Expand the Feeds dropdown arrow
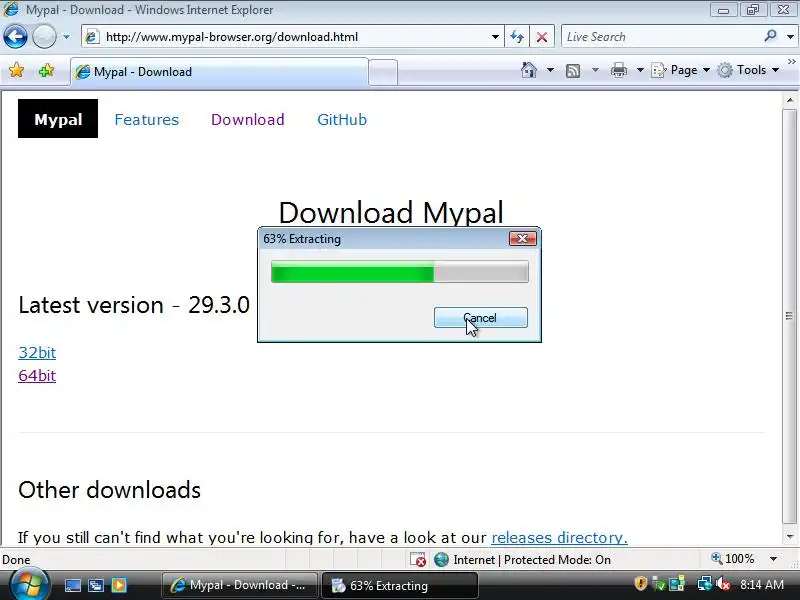The width and height of the screenshot is (800, 600). [595, 70]
